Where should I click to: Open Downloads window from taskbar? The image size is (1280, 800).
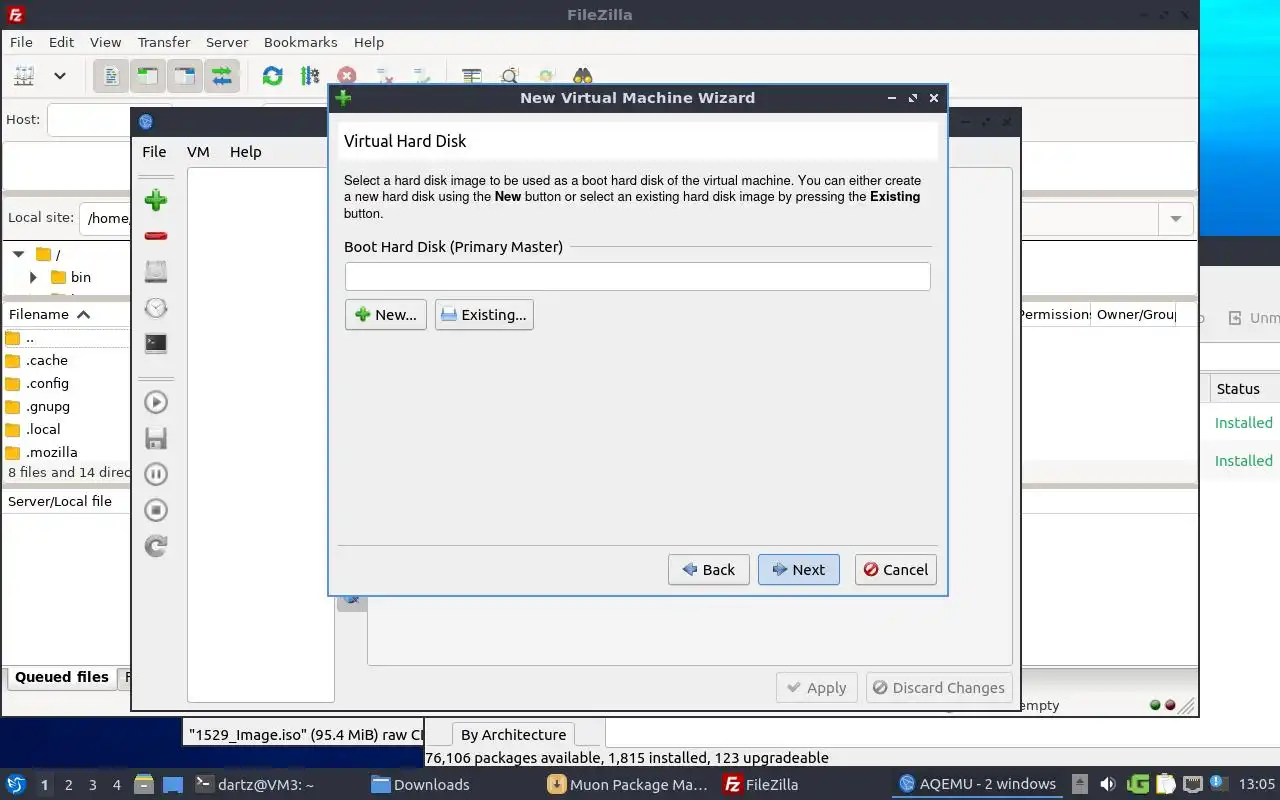coord(420,784)
